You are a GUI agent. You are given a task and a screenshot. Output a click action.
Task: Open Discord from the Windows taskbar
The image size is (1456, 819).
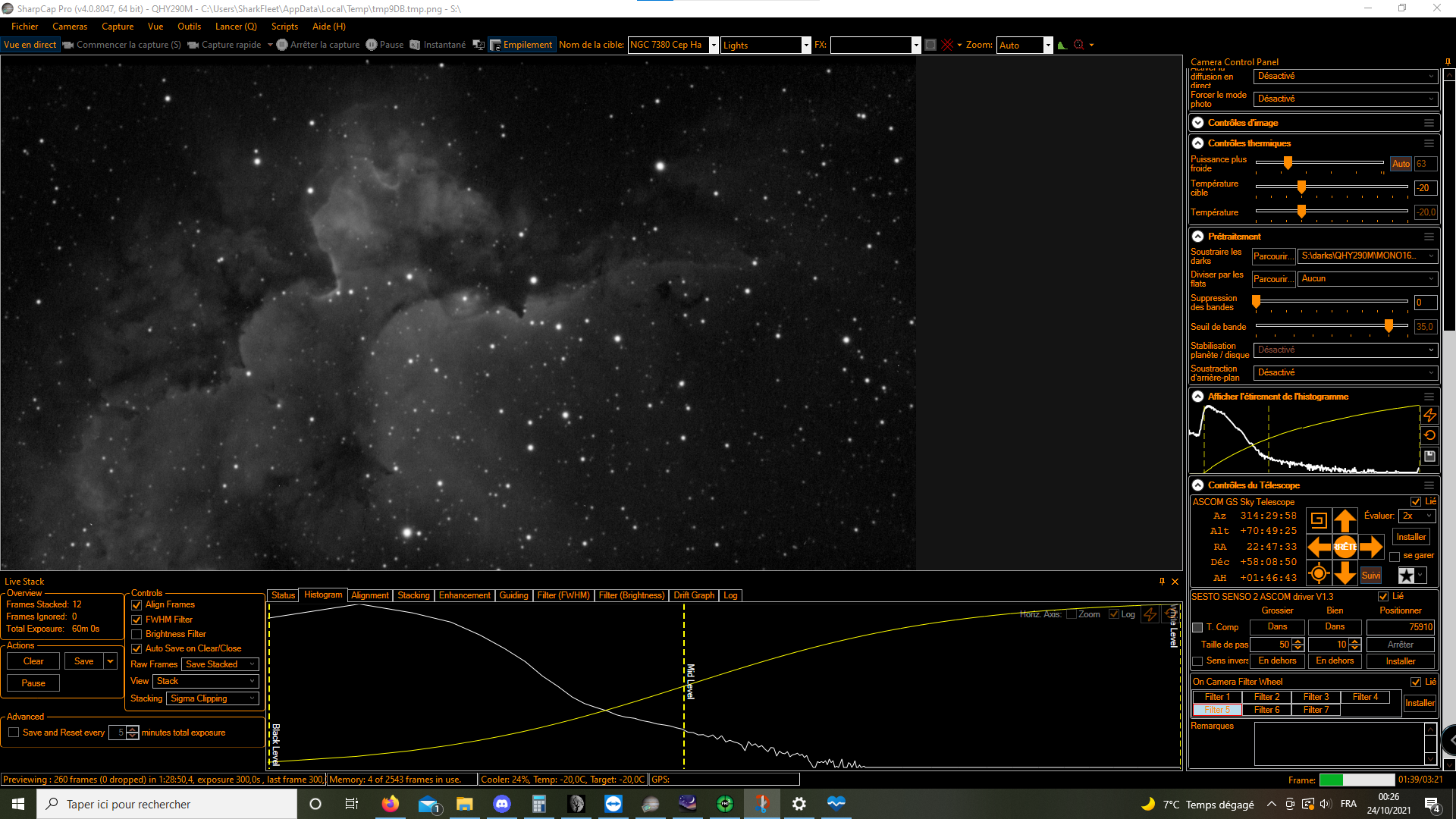point(502,804)
